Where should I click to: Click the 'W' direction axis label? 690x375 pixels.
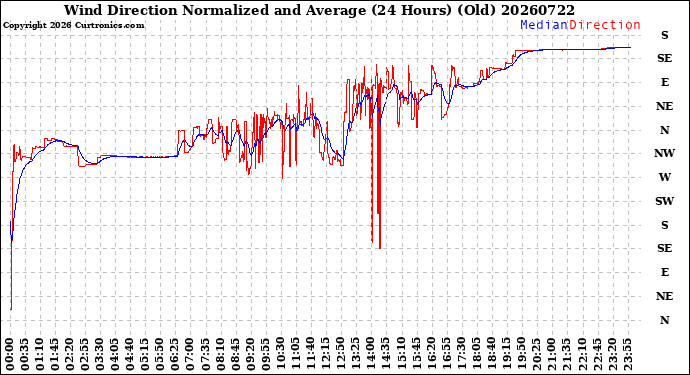click(664, 177)
